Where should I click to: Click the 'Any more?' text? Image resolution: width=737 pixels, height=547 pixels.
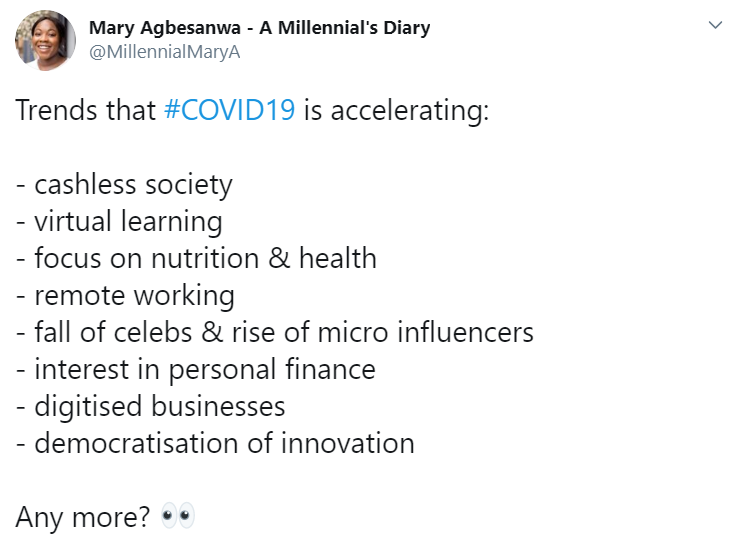[x=83, y=516]
